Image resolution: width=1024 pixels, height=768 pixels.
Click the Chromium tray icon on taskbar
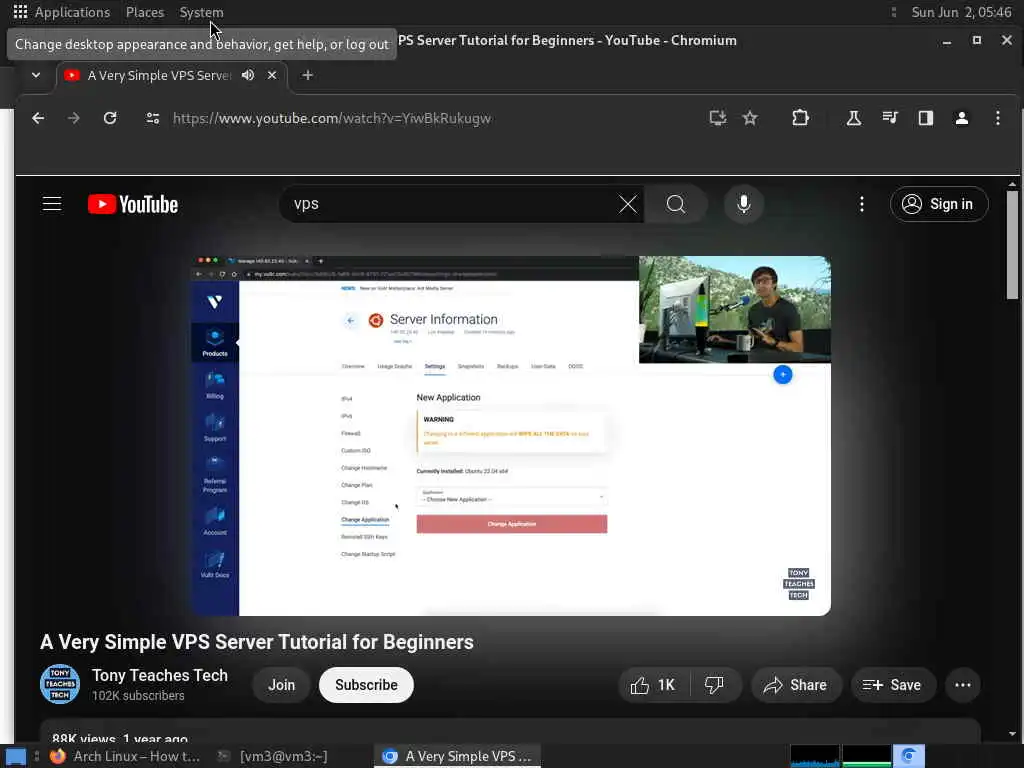coord(908,756)
